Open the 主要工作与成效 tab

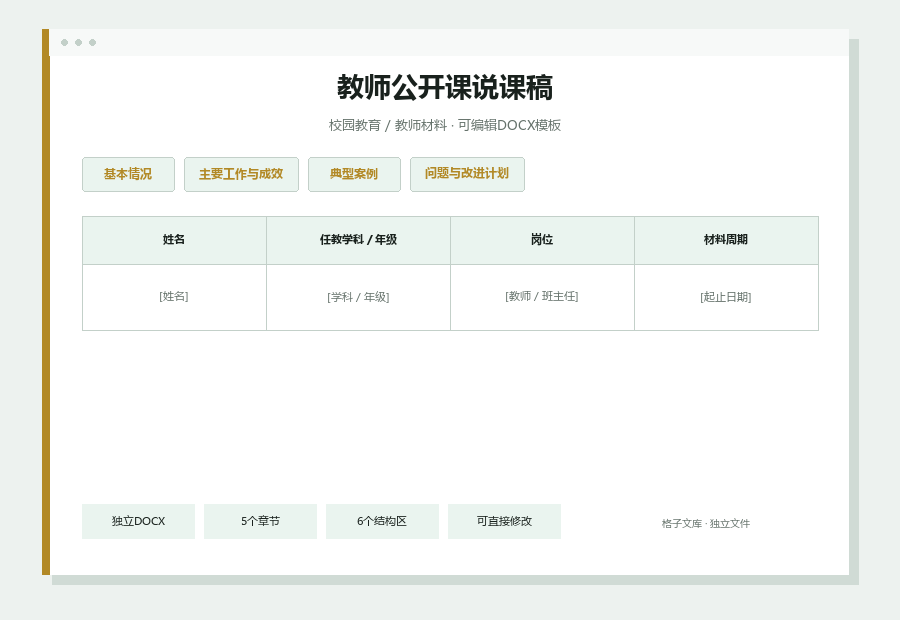241,175
